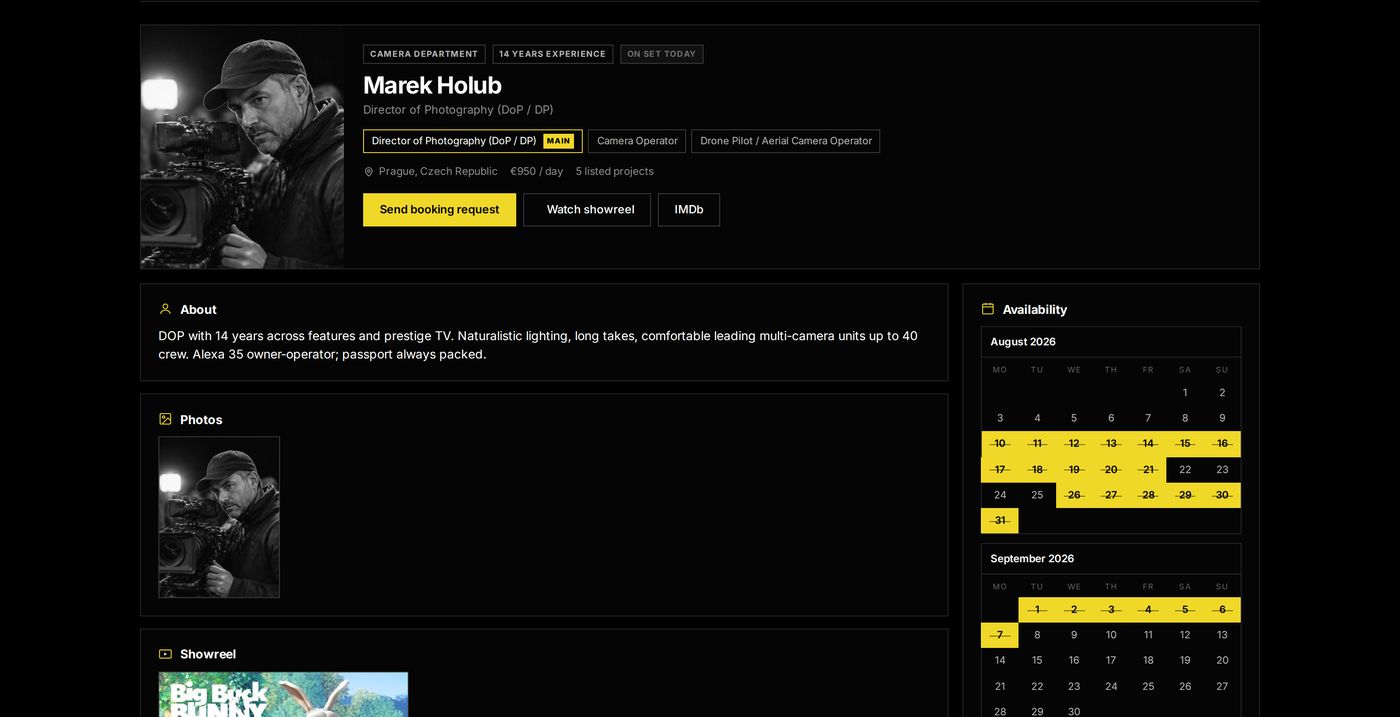
Task: Select booked date September 4
Action: coord(1148,610)
